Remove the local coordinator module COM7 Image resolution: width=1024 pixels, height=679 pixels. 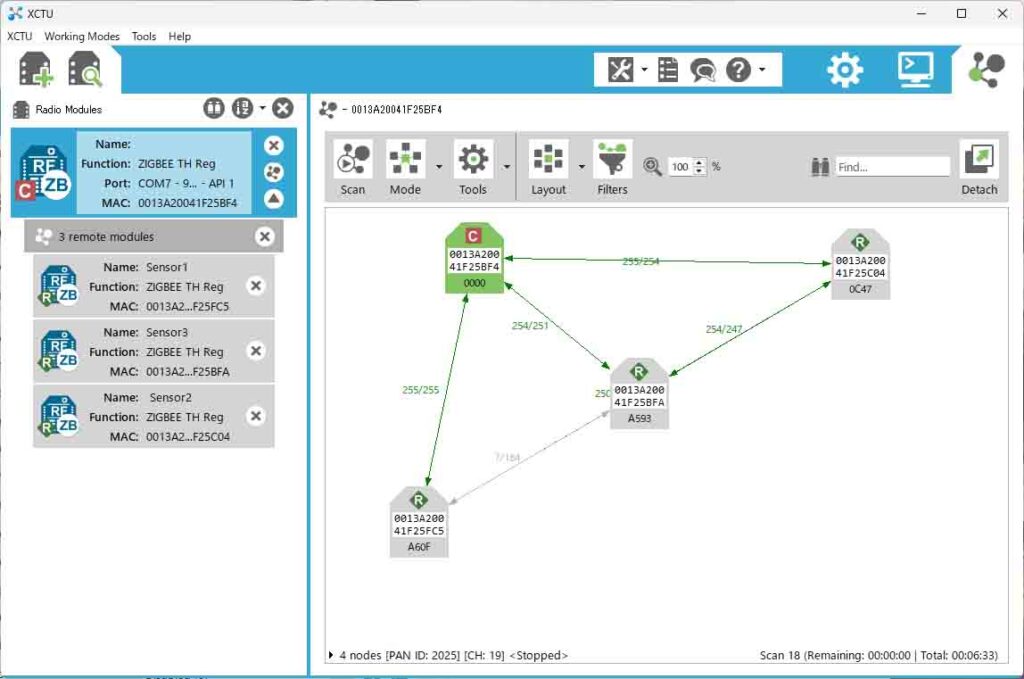click(x=274, y=146)
